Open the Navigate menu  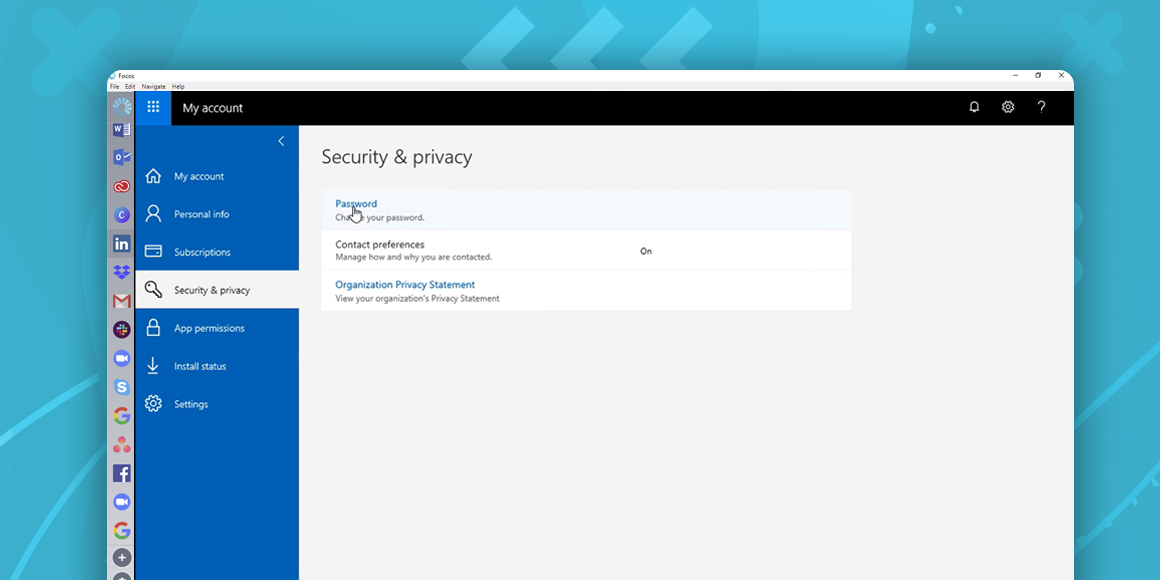(x=154, y=87)
